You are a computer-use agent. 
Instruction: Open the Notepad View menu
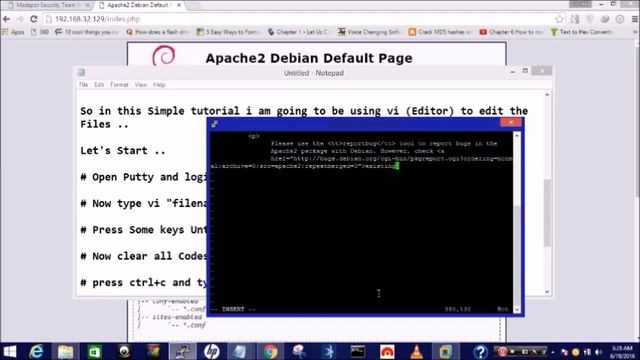(140, 84)
